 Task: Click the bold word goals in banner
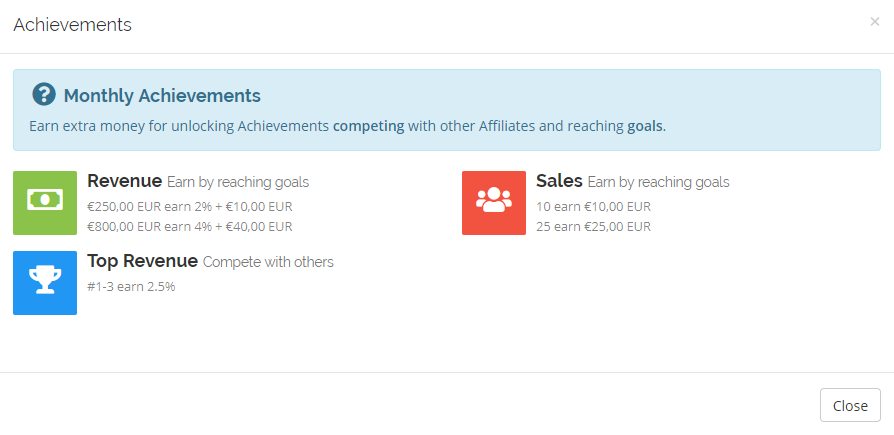point(645,126)
